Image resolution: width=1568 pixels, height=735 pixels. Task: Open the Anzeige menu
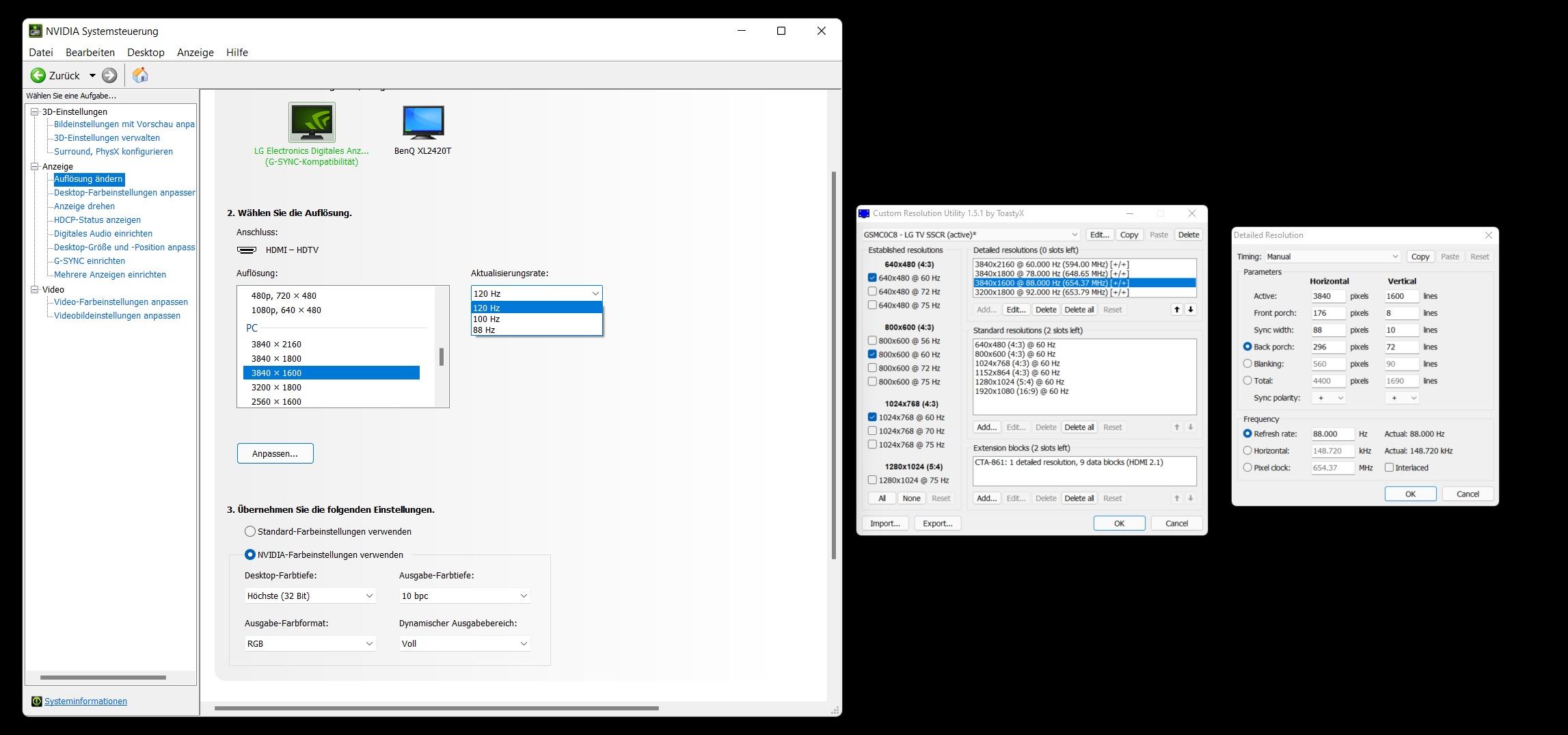pos(195,53)
